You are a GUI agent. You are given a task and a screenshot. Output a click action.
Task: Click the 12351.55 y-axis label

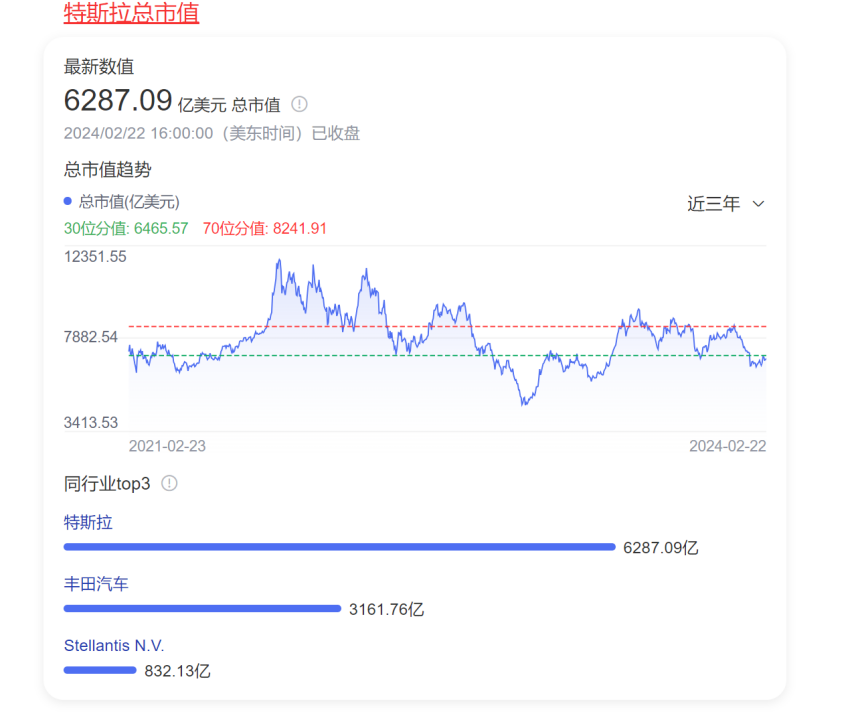coord(95,257)
